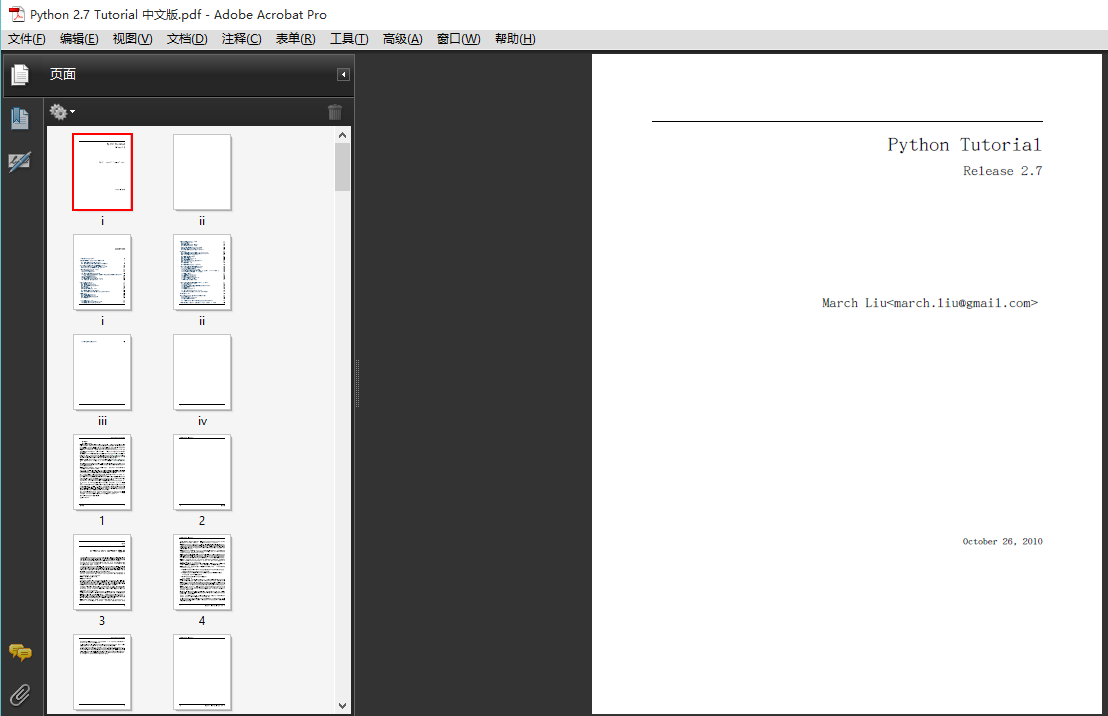
Task: Select the first page thumbnail labeled i
Action: pyautogui.click(x=102, y=172)
